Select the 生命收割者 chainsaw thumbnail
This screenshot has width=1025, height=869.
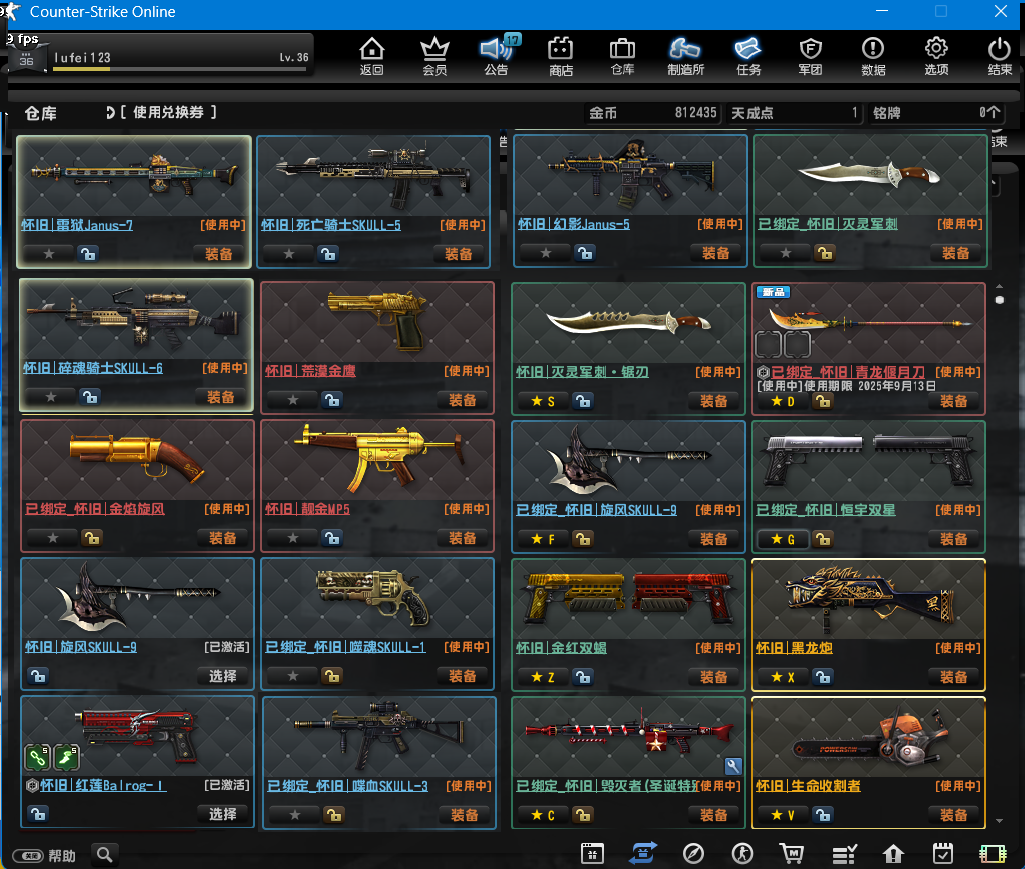click(x=868, y=738)
